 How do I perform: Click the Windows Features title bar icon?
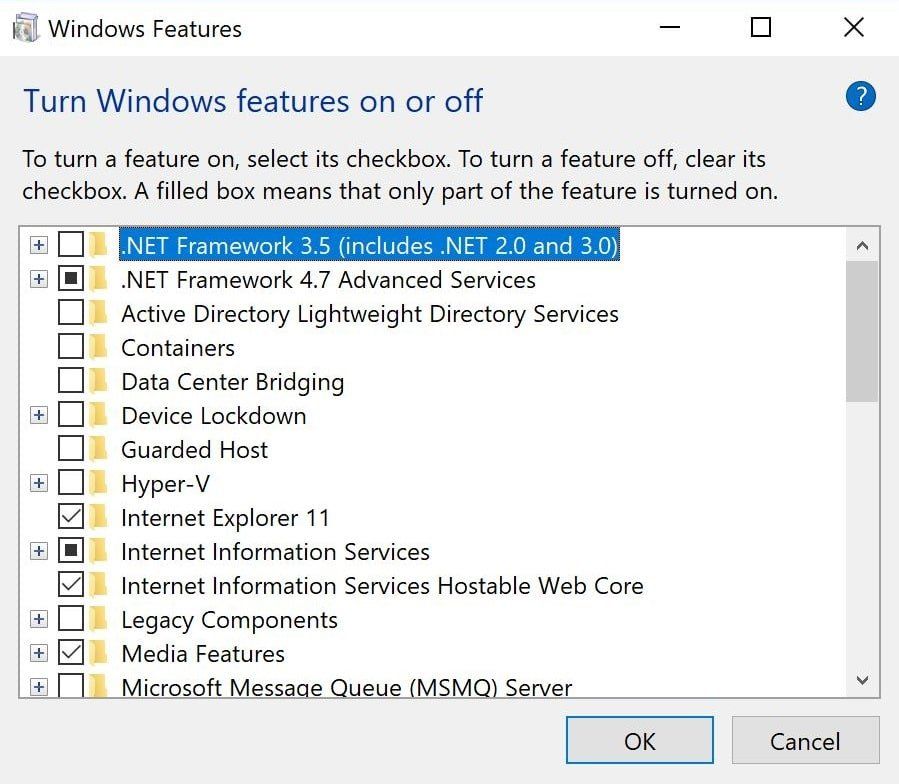(x=24, y=28)
